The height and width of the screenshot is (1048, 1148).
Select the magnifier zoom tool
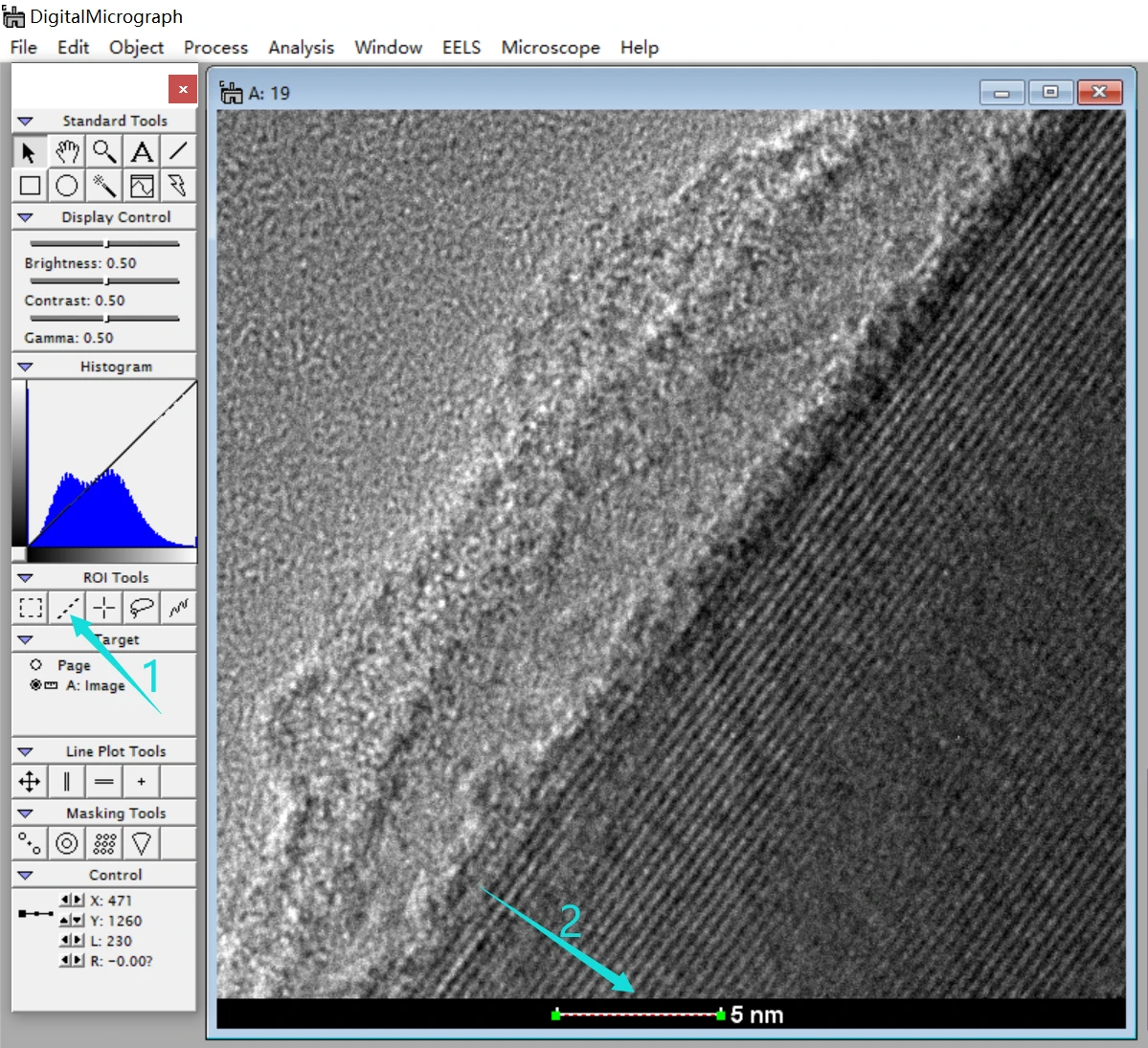pyautogui.click(x=104, y=152)
